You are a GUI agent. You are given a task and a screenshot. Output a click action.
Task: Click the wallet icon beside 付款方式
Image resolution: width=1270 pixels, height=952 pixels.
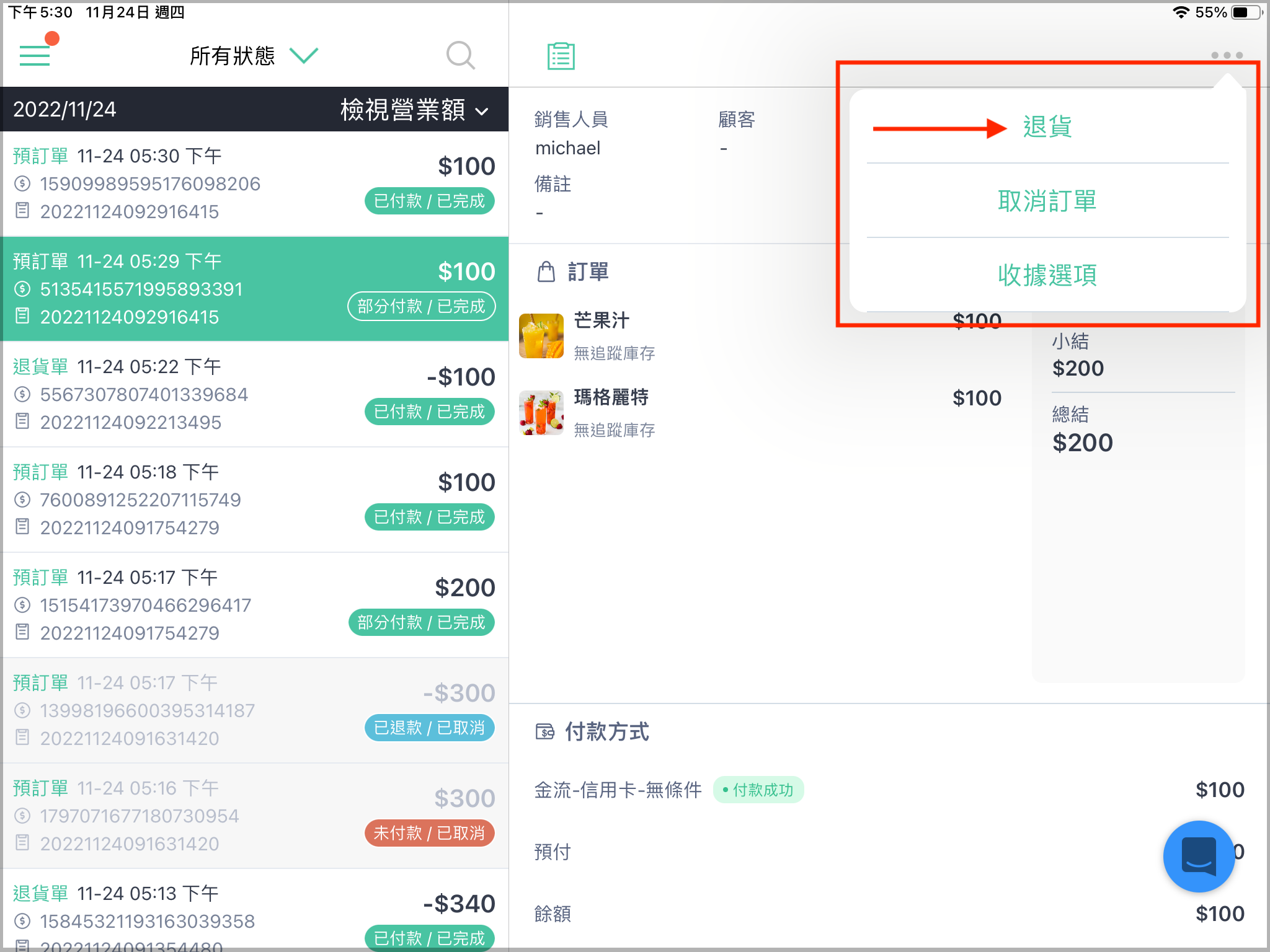tap(544, 732)
